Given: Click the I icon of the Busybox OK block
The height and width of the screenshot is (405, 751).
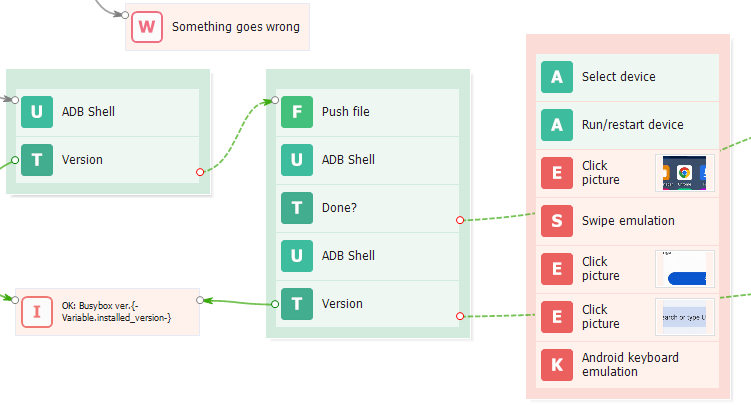Looking at the screenshot, I should click(37, 311).
